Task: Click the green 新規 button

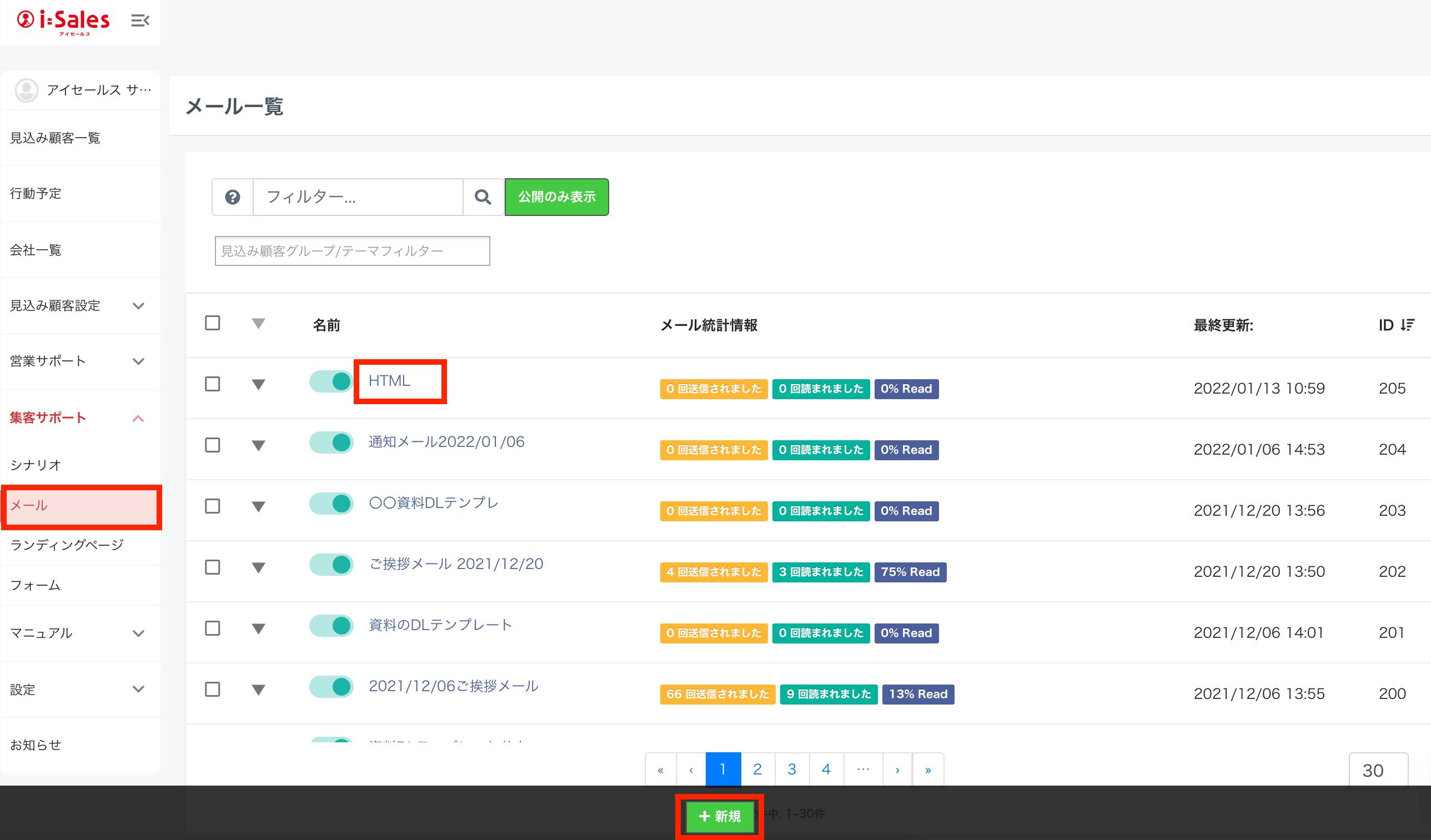Action: click(720, 816)
